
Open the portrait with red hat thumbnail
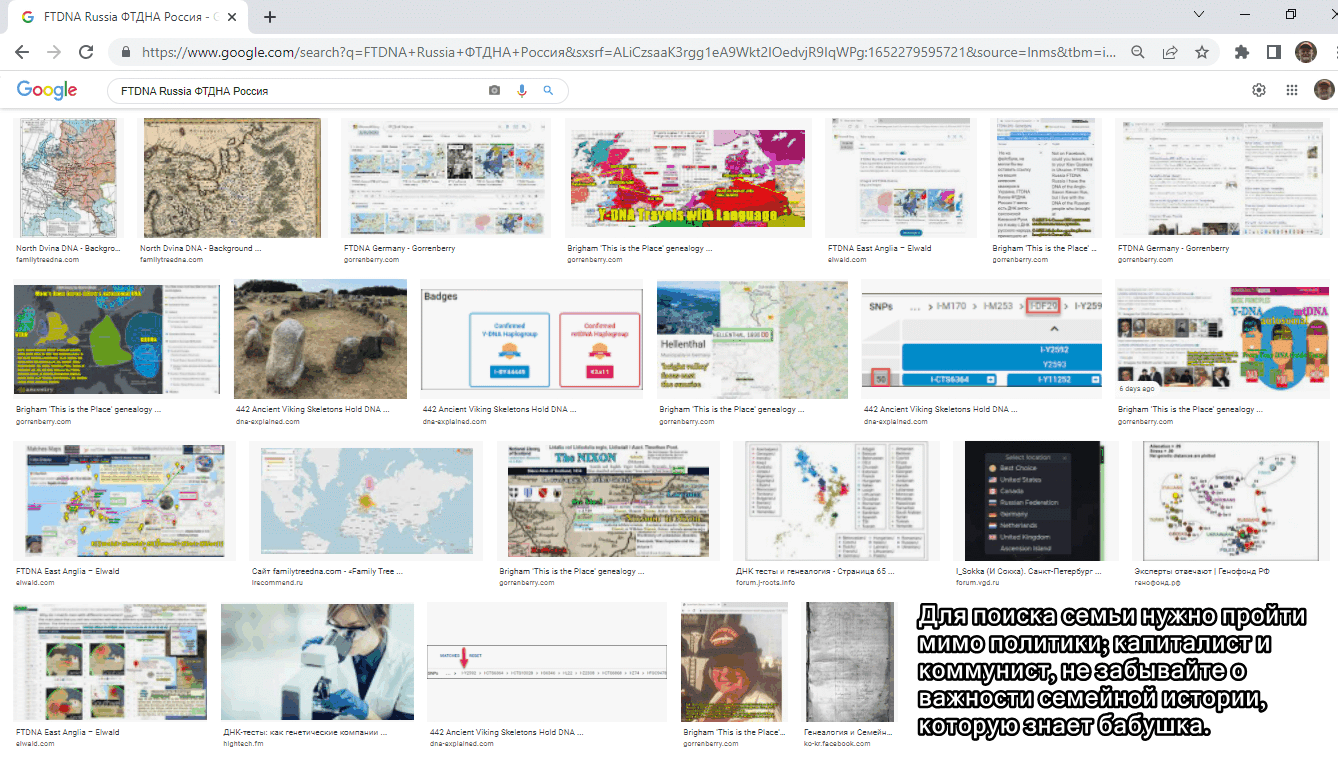pos(734,662)
